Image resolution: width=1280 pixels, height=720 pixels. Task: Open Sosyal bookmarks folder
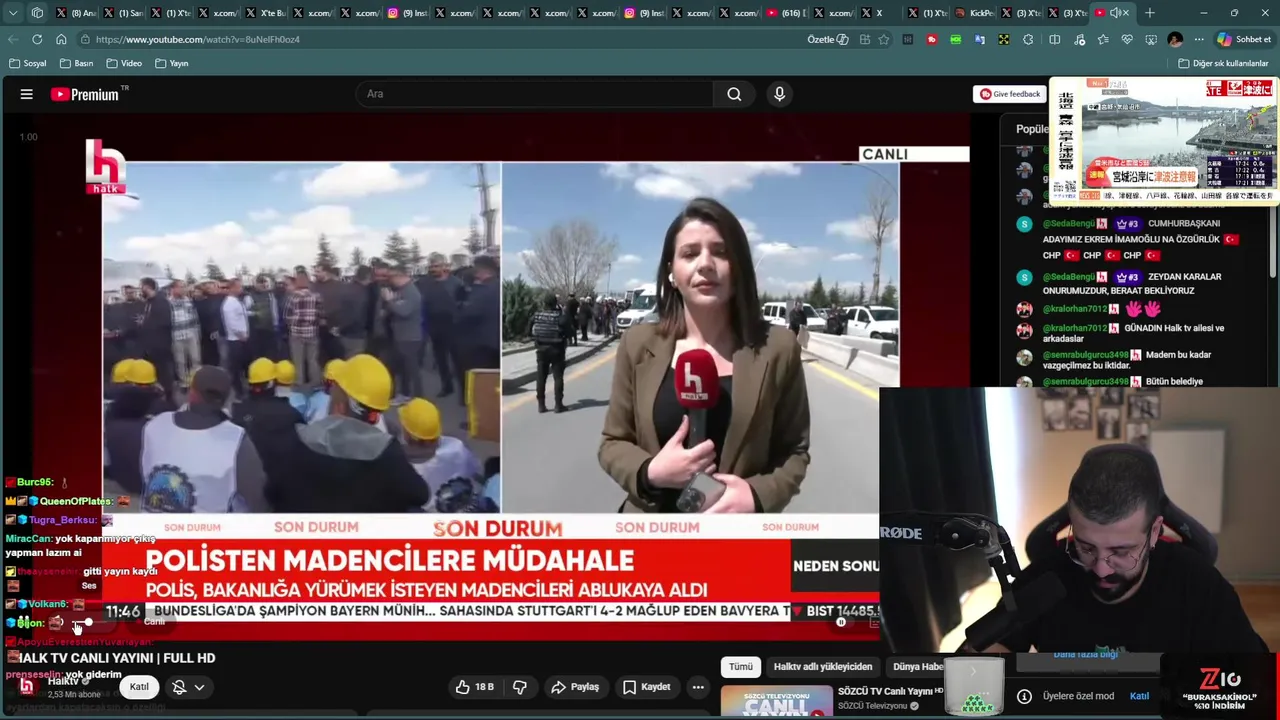coord(28,63)
